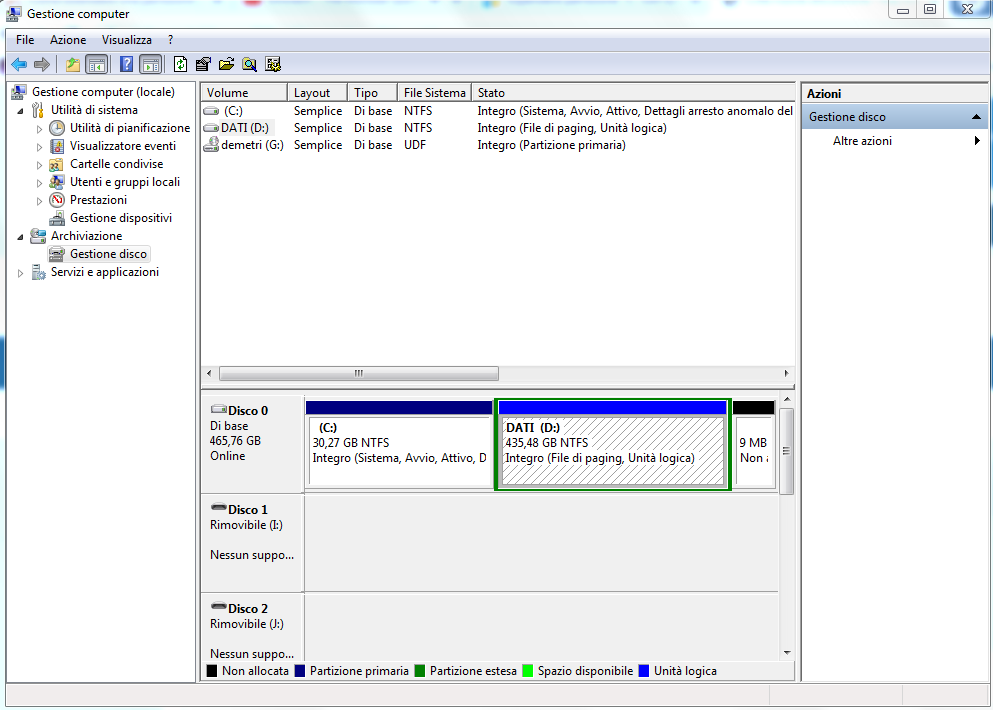Toggle the show/hide Action pane icon
Screen dimensions: 993x710
[150, 65]
